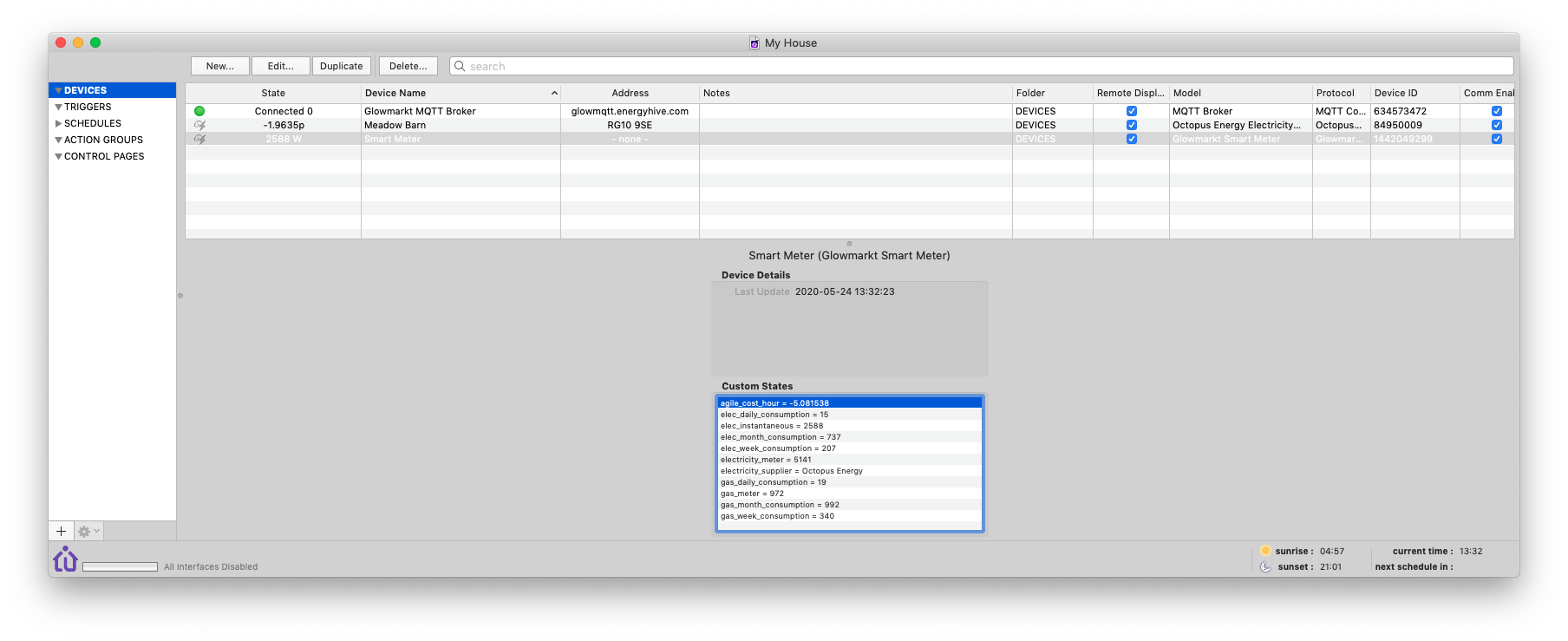Image resolution: width=1568 pixels, height=641 pixels.
Task: Click the glowmqtt.energyhive.com address cell
Action: (630, 111)
